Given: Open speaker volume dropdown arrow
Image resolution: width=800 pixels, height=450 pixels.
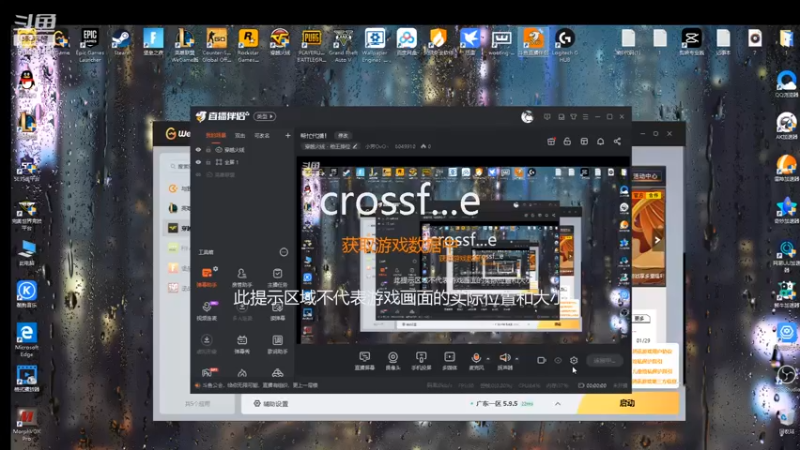Looking at the screenshot, I should [x=517, y=359].
